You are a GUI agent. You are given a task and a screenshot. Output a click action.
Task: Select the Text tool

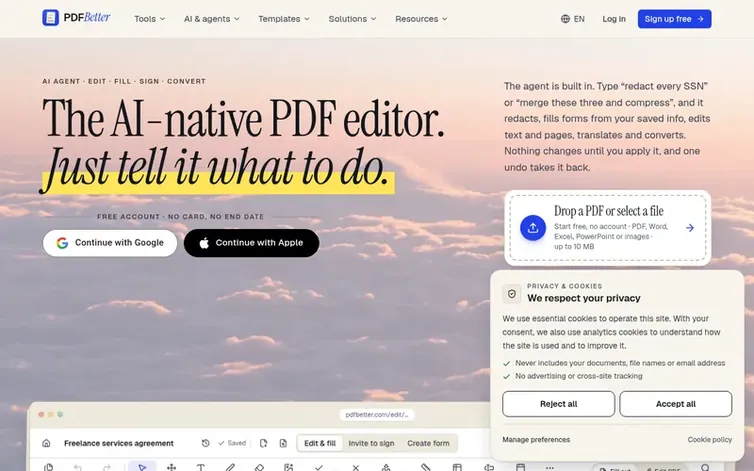(201, 467)
